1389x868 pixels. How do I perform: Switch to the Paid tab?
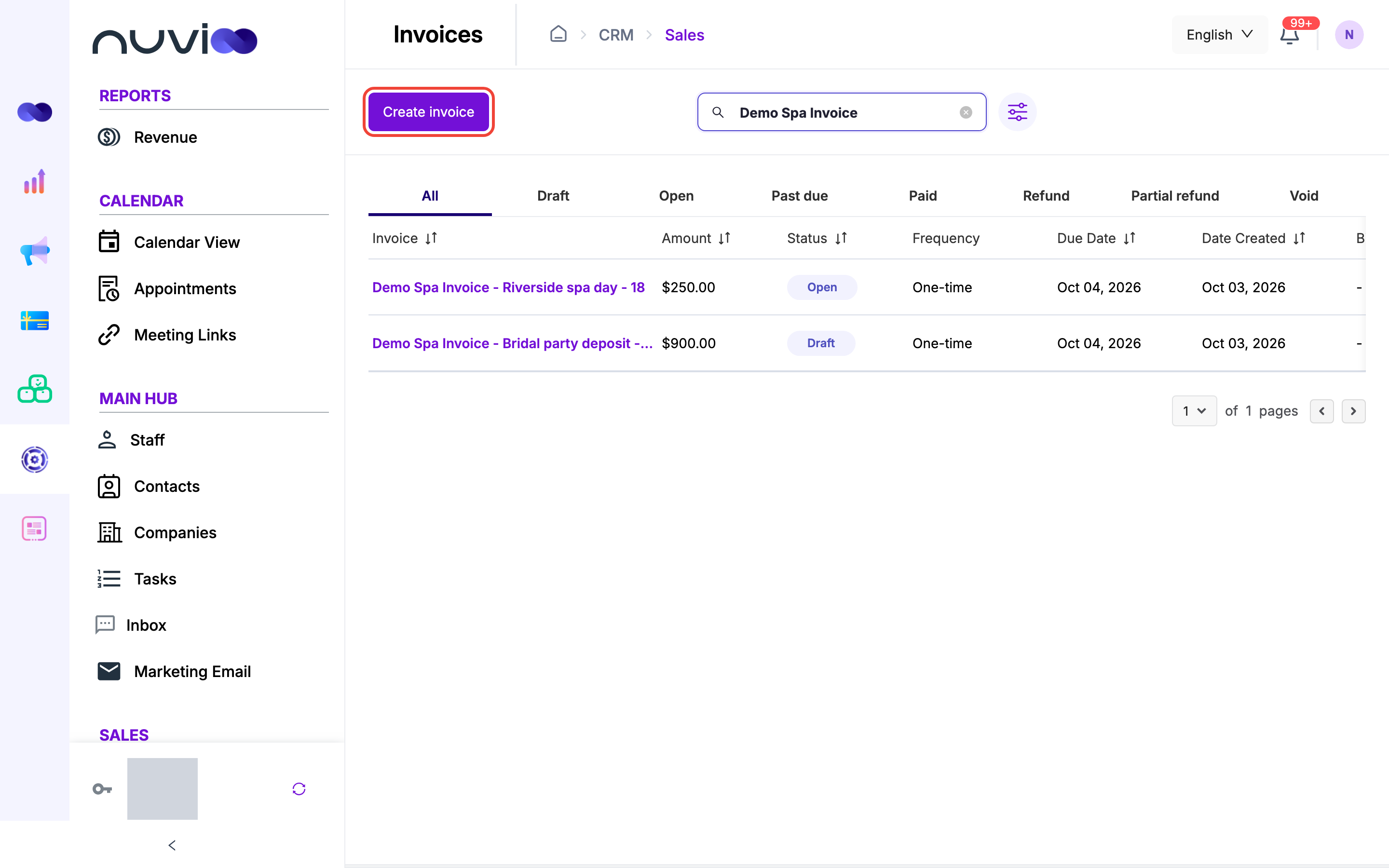(x=923, y=196)
